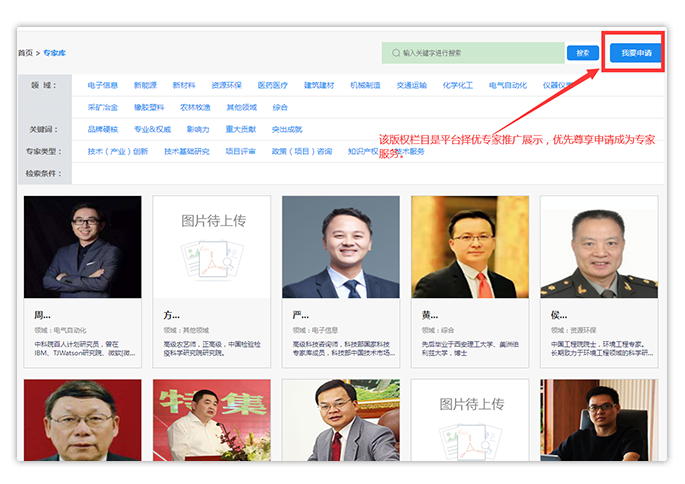The image size is (685, 484).
Task: Filter the domain by 电子信息
Action: [103, 85]
